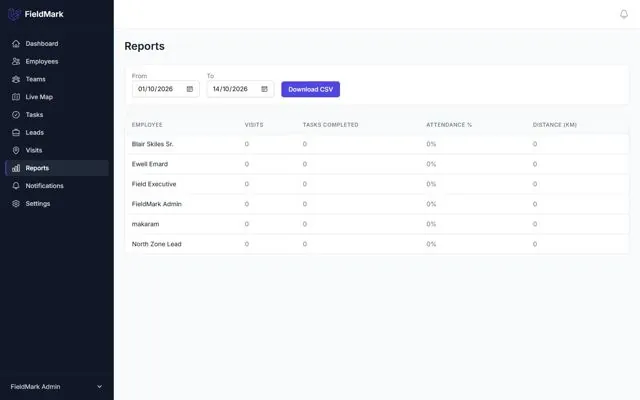Open Teams section

point(57,79)
